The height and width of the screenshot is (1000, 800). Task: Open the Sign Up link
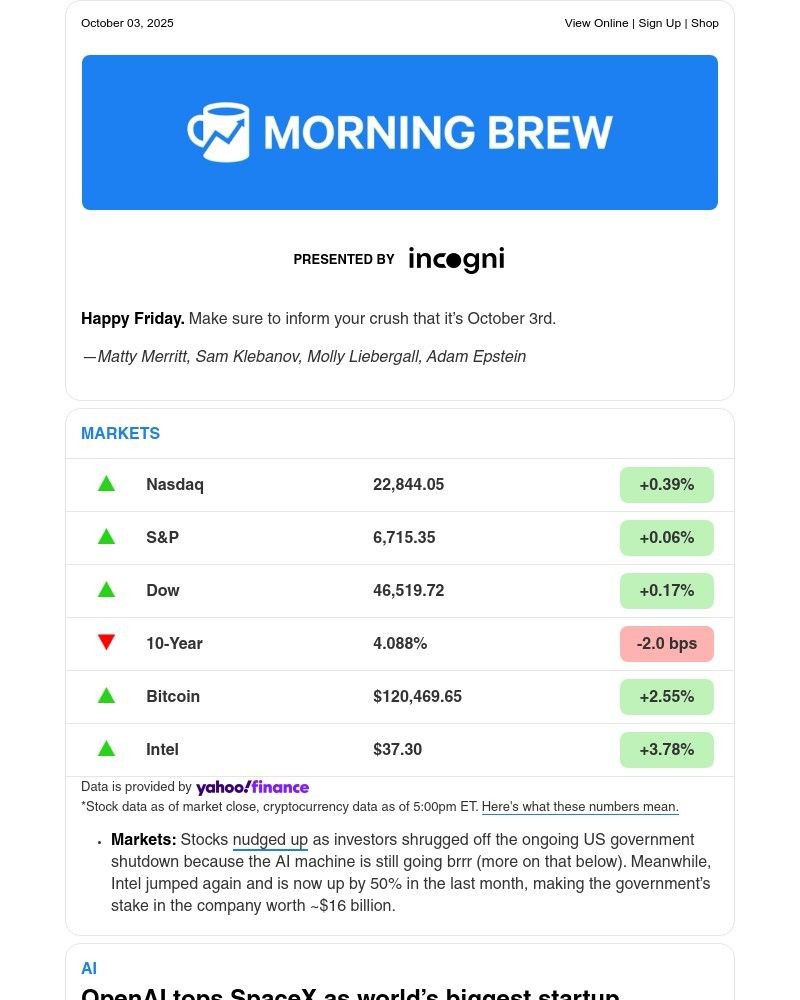659,23
